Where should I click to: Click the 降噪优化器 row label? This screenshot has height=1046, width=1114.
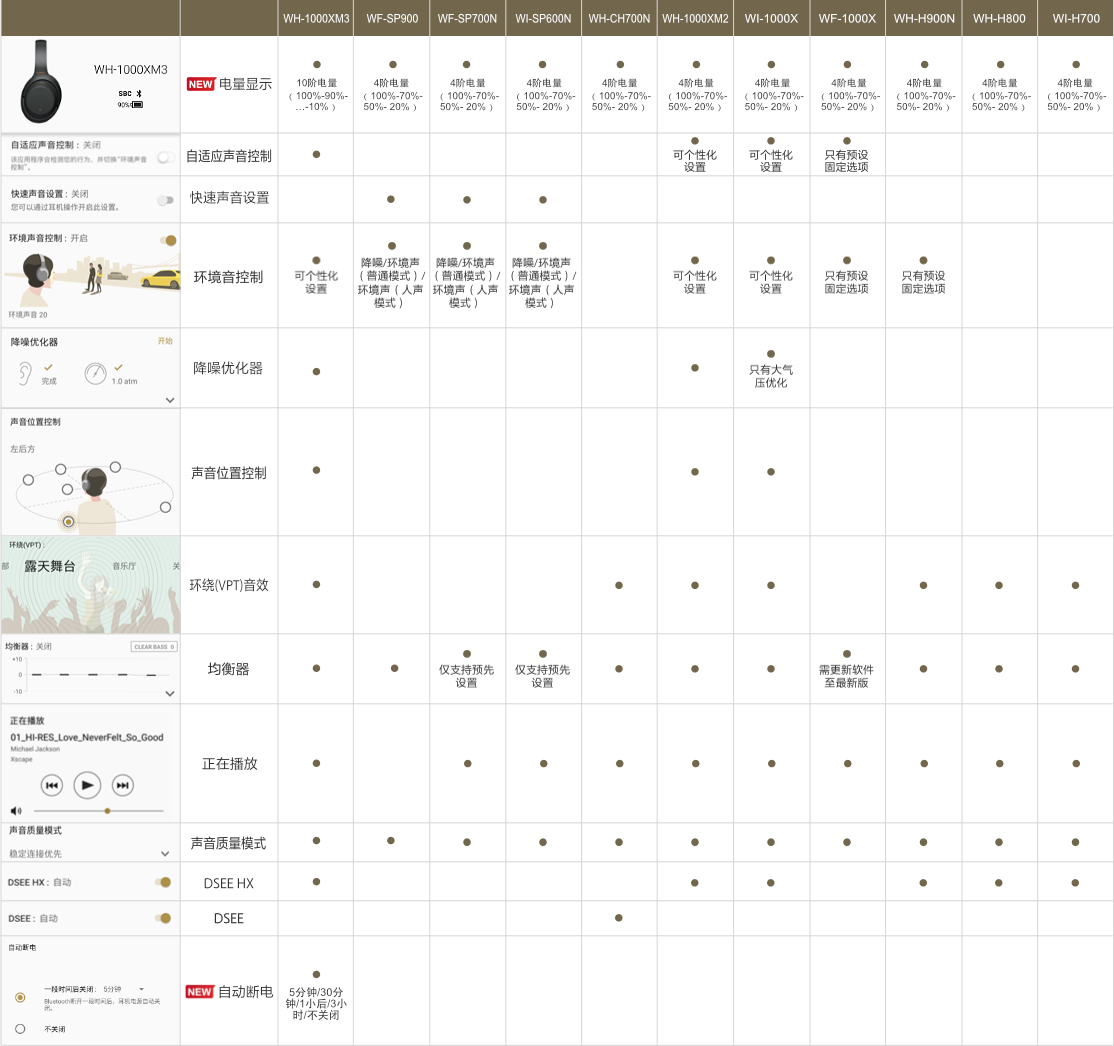coord(228,368)
